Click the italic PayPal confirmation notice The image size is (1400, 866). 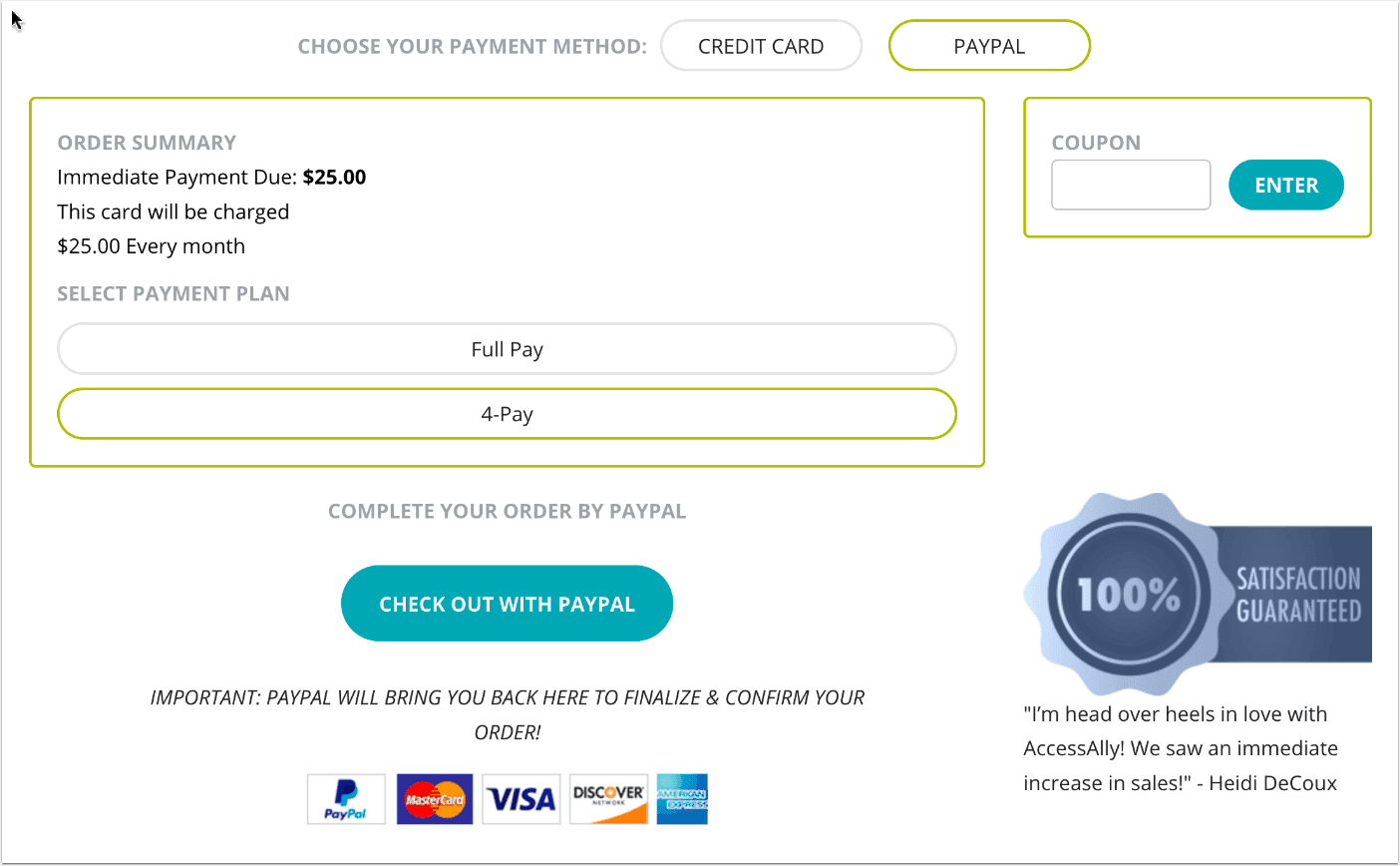[x=507, y=714]
